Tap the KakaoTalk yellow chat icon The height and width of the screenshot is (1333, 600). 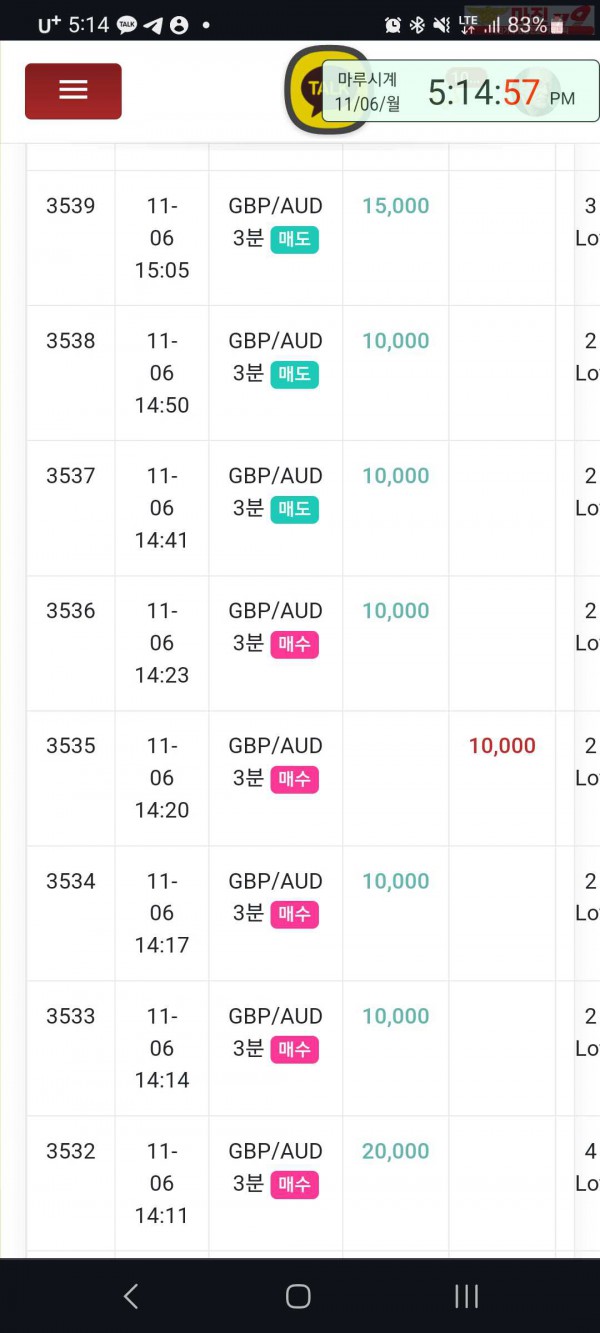[328, 90]
